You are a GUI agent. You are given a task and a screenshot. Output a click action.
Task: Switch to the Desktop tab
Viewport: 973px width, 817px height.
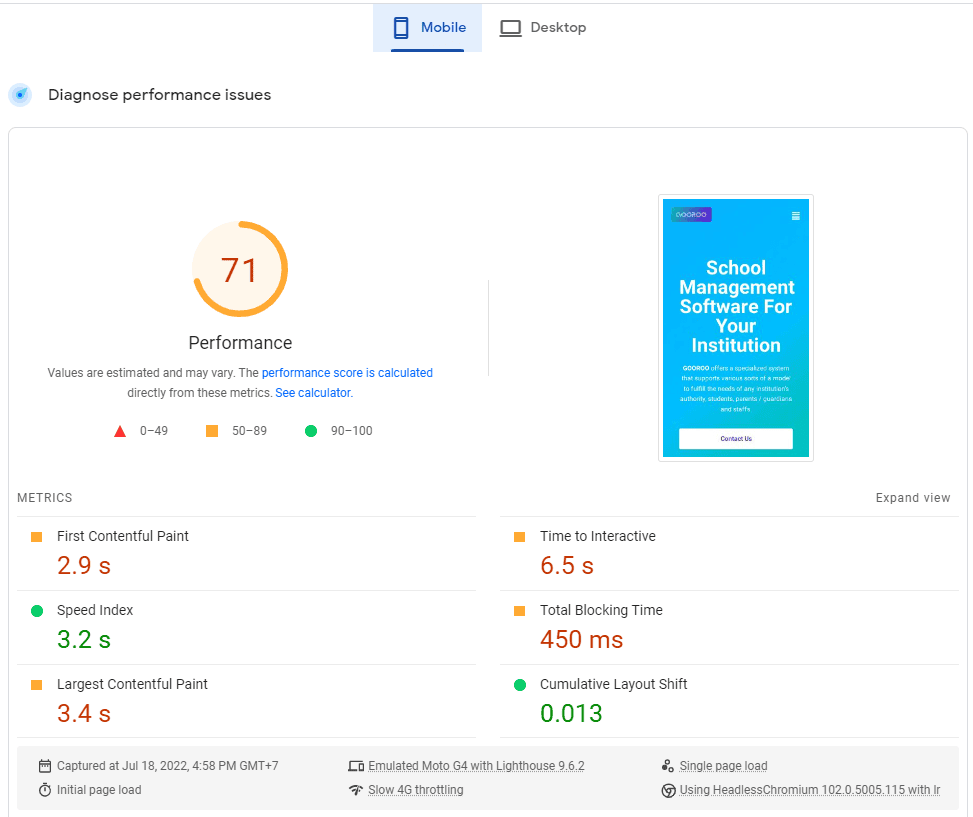[x=543, y=28]
